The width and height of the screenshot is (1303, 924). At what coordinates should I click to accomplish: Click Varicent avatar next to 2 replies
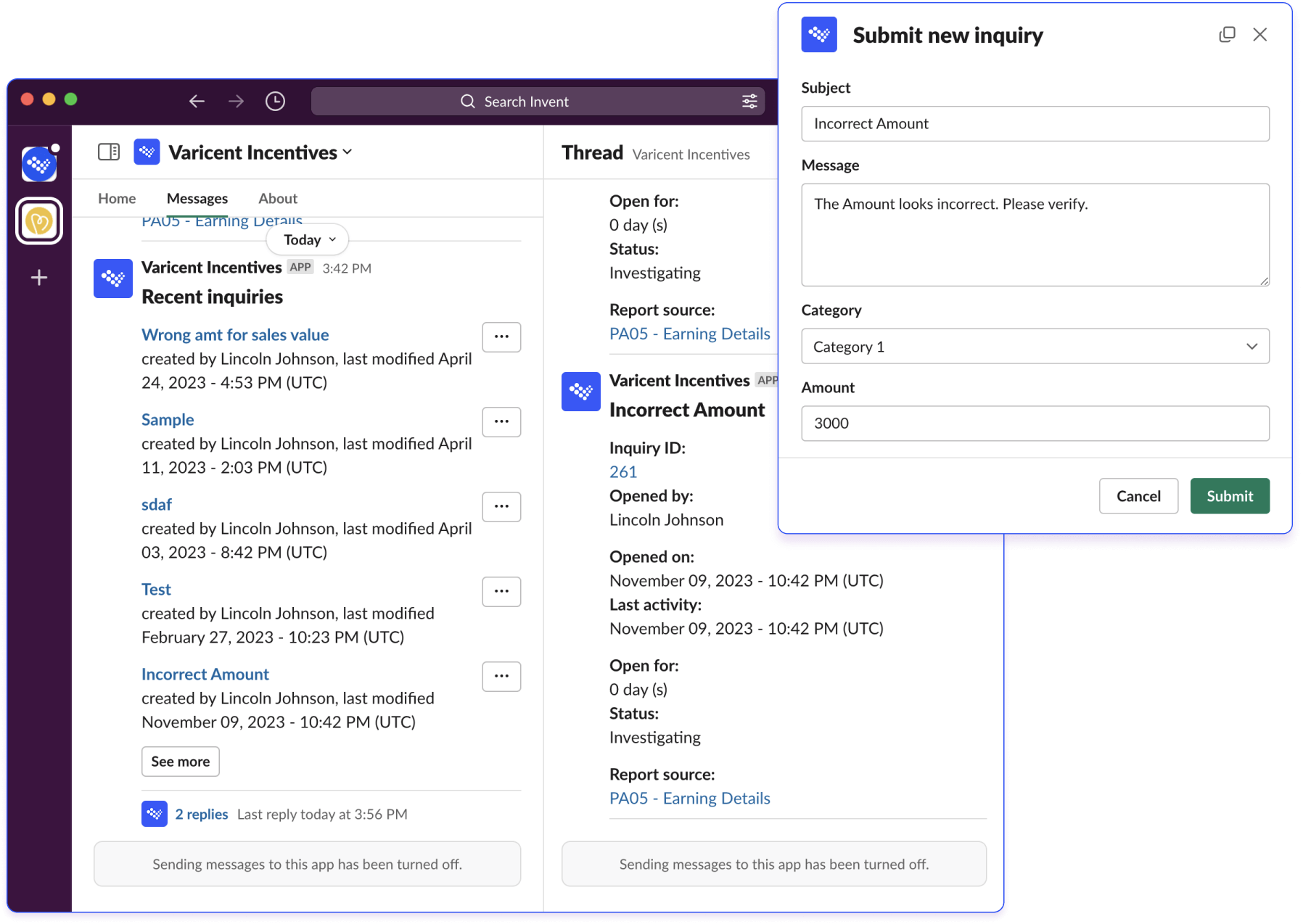(x=155, y=814)
